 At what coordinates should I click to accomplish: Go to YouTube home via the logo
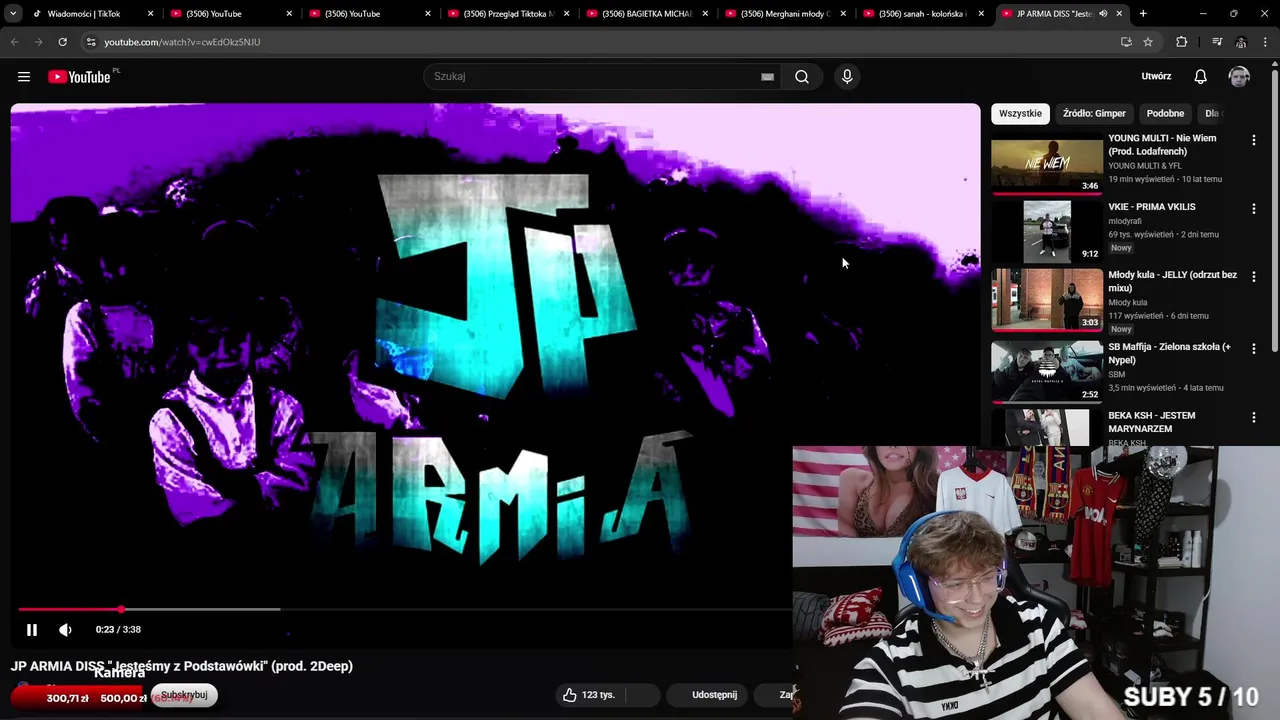[79, 77]
